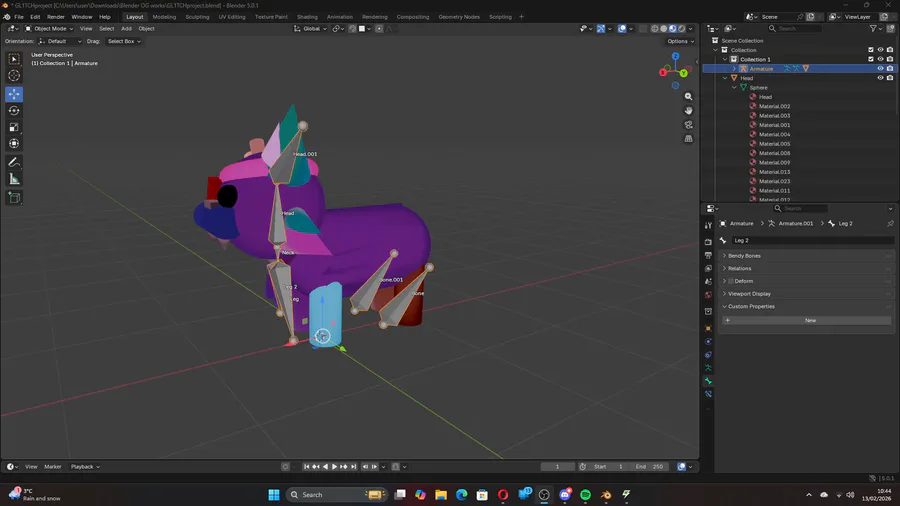Viewport: 900px width, 506px height.
Task: Toggle X-ray viewport button
Action: click(643, 29)
